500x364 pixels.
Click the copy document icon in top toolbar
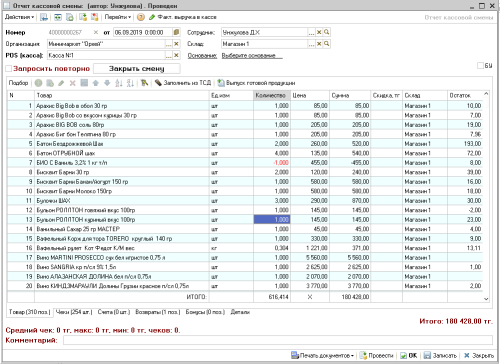click(x=70, y=17)
